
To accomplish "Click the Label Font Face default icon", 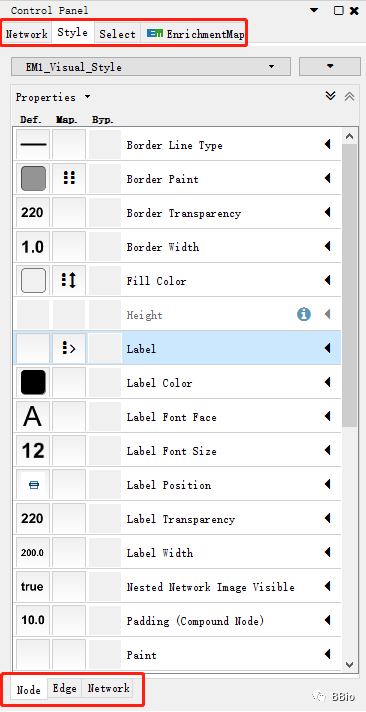I will (33, 417).
